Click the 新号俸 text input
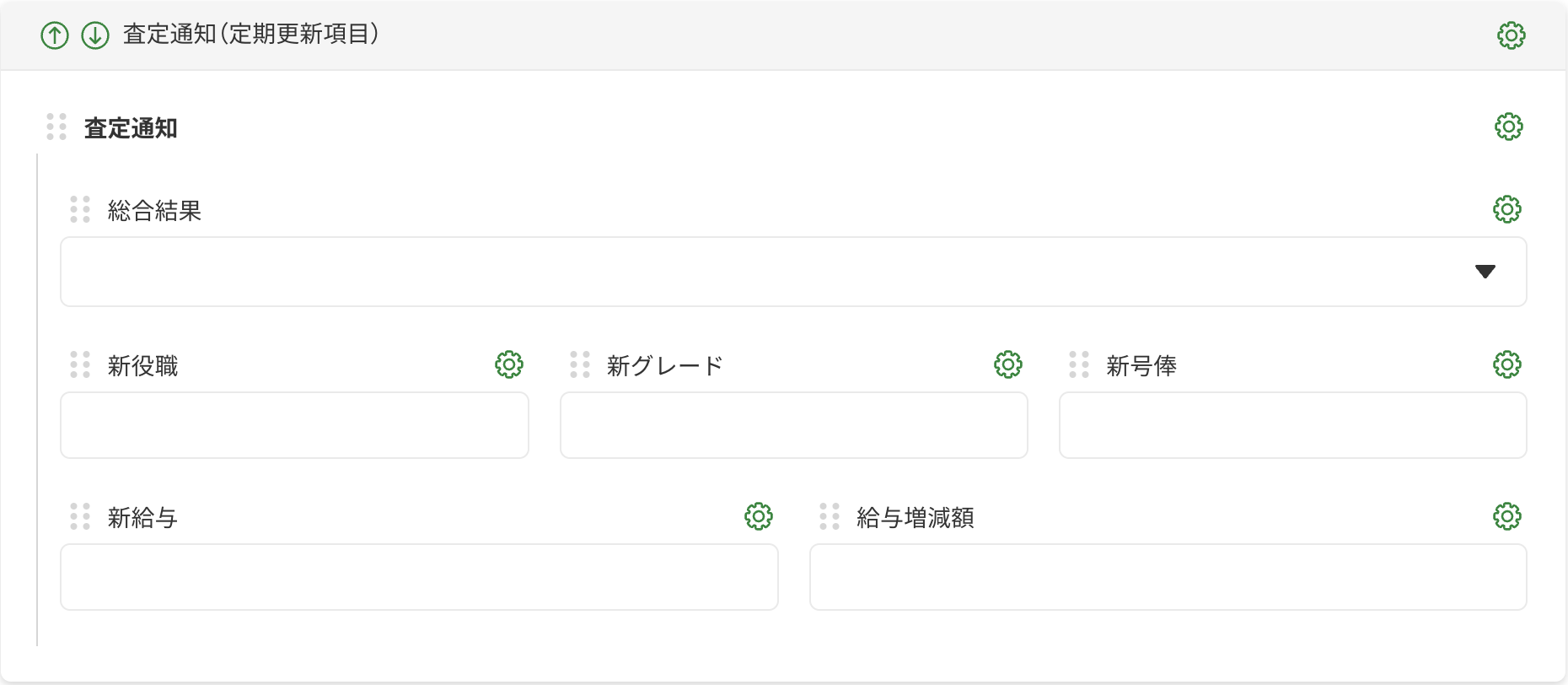The image size is (1568, 685). tap(1292, 425)
